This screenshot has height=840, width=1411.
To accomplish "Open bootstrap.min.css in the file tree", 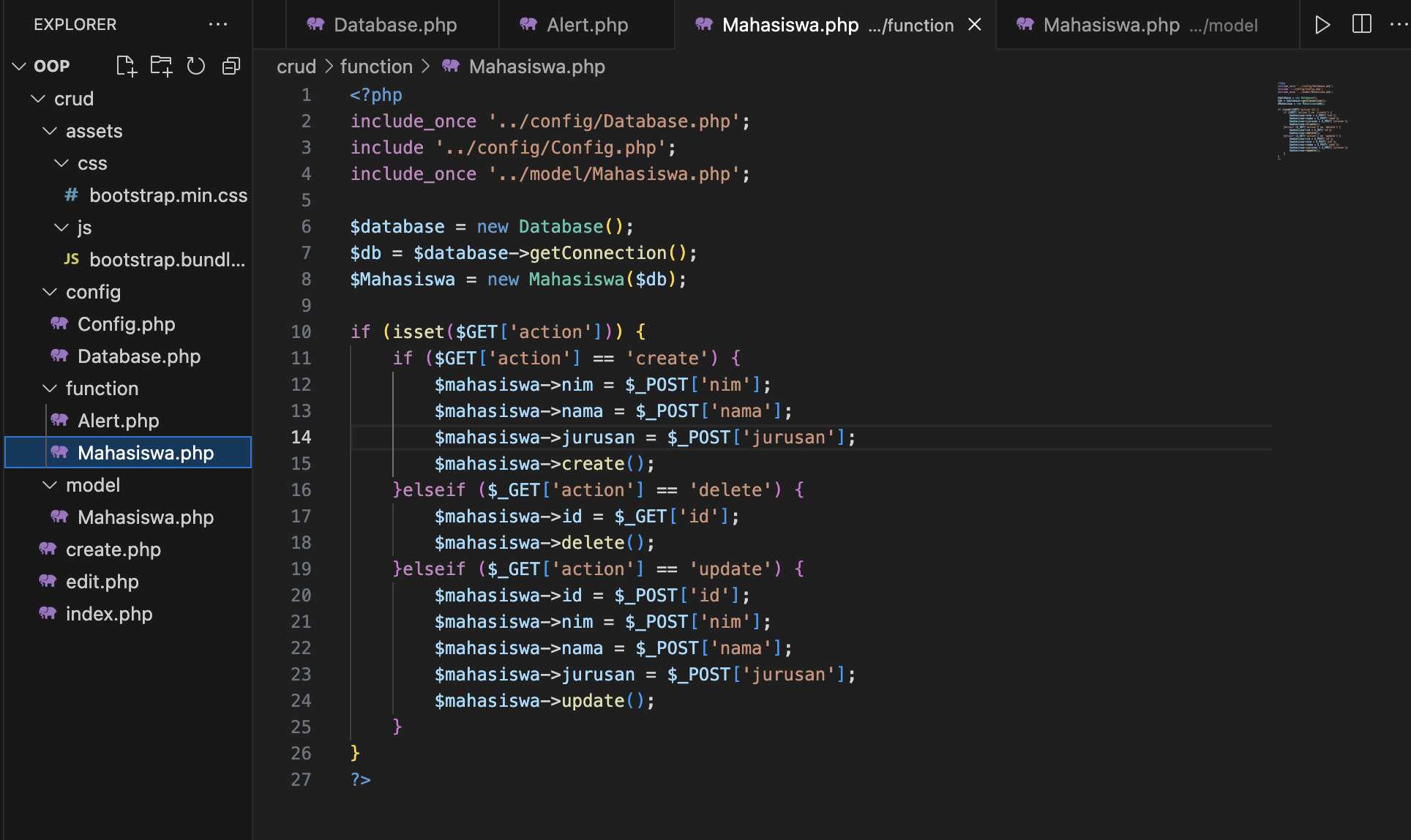I will click(168, 195).
